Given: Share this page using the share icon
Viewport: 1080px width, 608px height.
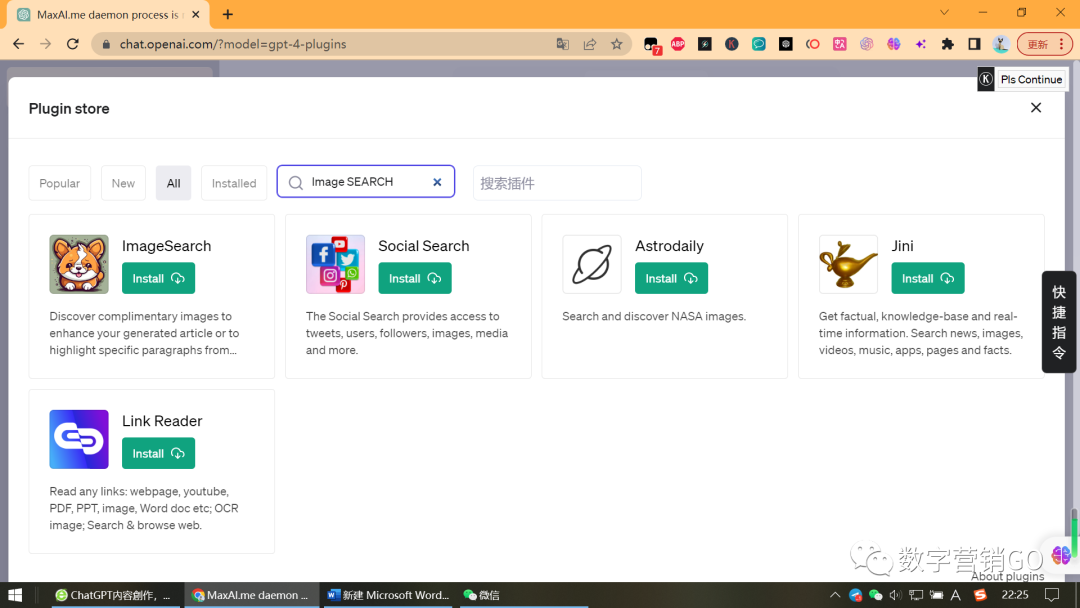Looking at the screenshot, I should tap(590, 44).
